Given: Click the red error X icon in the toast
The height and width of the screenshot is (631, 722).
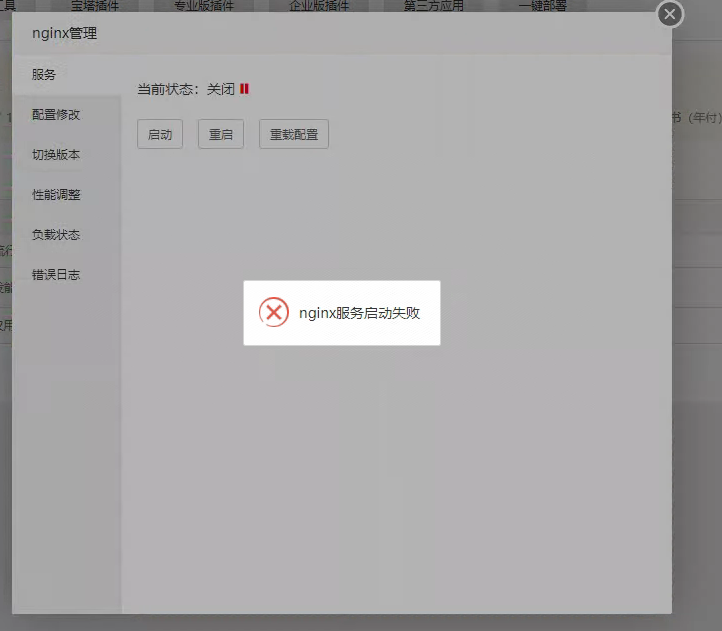Looking at the screenshot, I should tap(274, 312).
